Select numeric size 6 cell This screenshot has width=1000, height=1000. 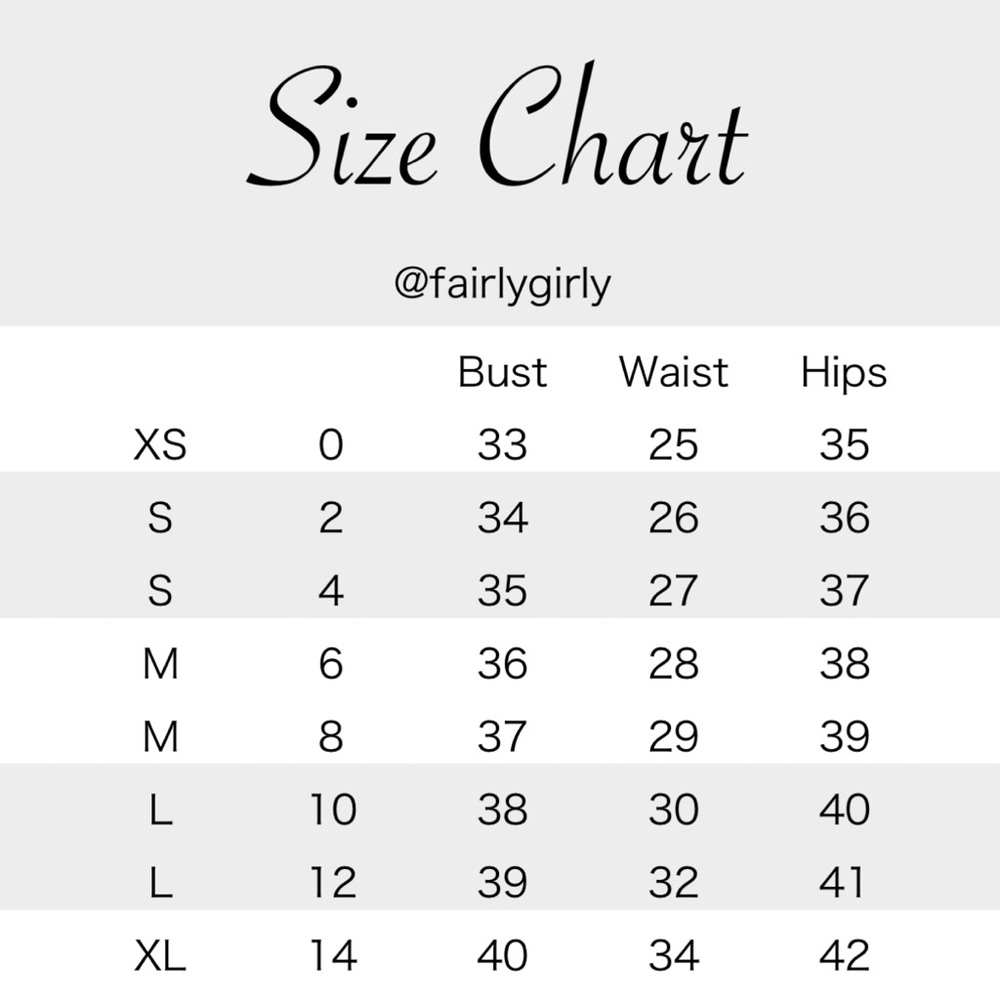[331, 664]
